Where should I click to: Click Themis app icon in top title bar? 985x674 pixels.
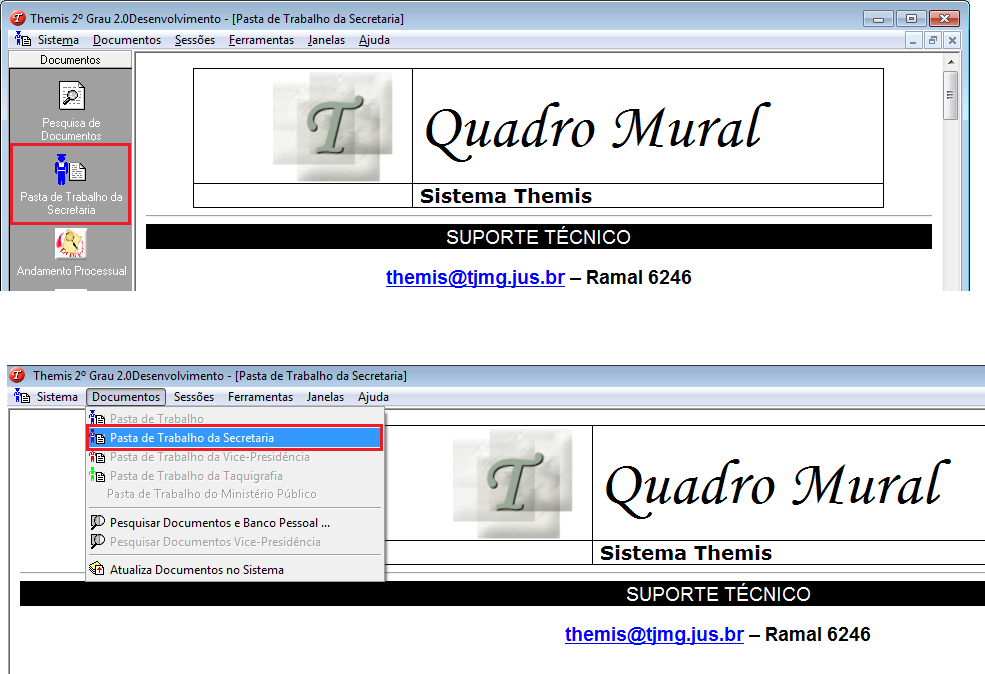(x=18, y=18)
